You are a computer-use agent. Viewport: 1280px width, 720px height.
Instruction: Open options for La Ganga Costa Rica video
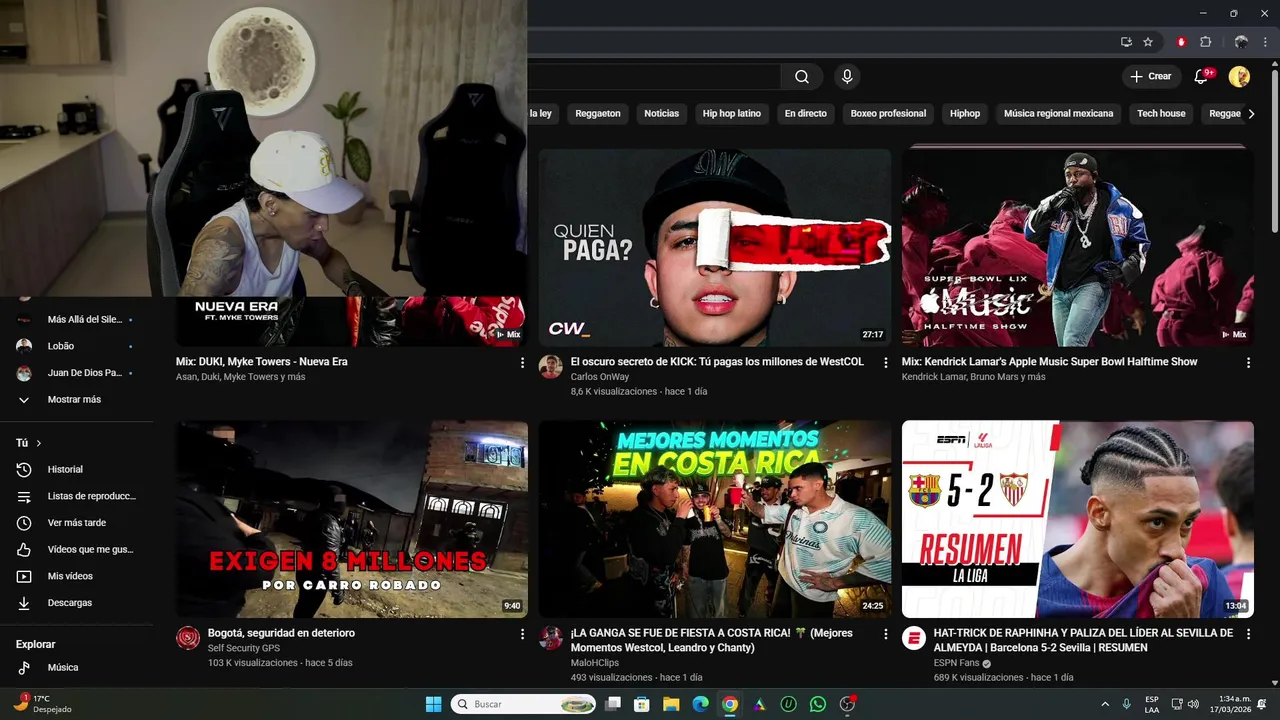click(x=885, y=634)
